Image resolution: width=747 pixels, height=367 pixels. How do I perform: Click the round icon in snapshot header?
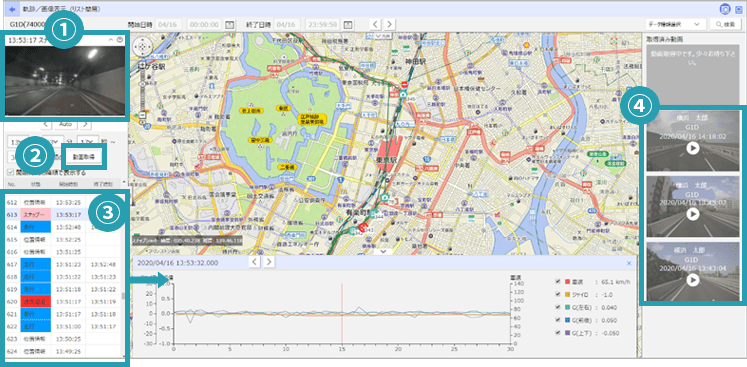point(120,41)
